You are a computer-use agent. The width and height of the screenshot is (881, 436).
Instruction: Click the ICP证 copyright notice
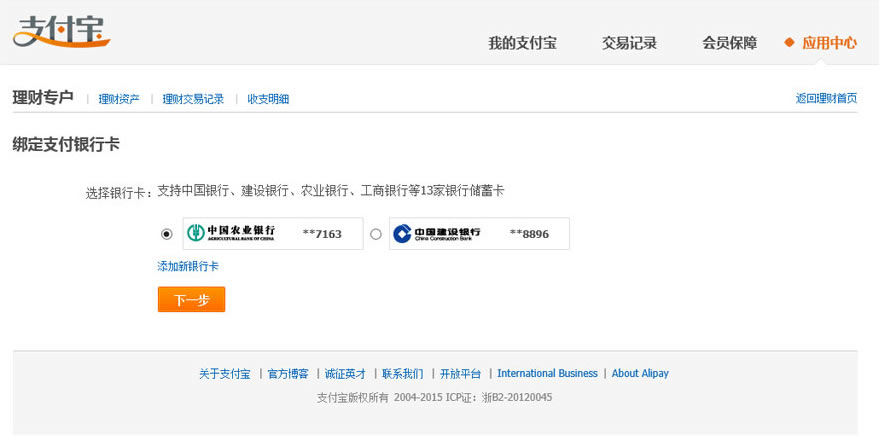pos(435,398)
